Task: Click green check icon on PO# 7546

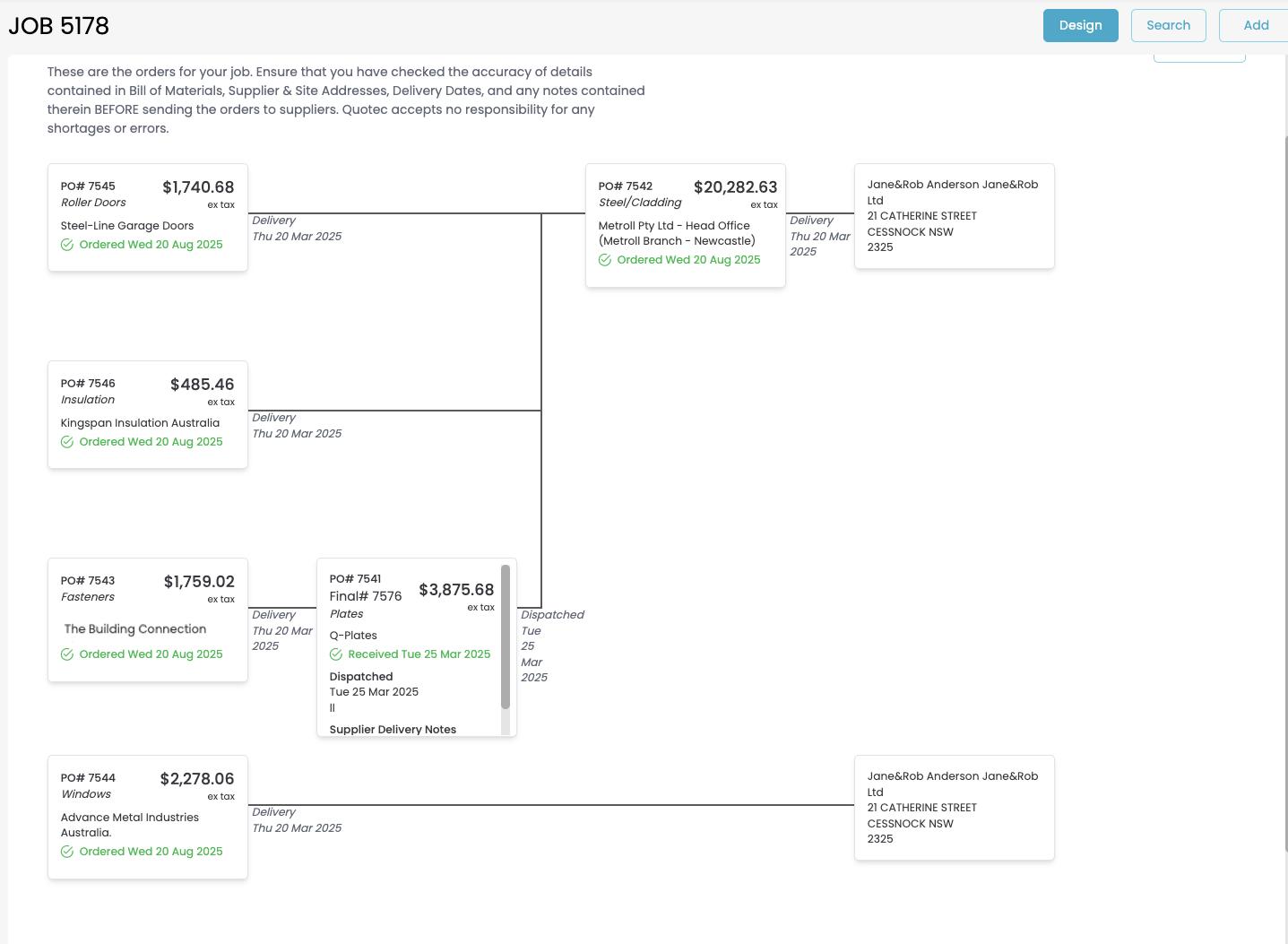Action: 67,442
